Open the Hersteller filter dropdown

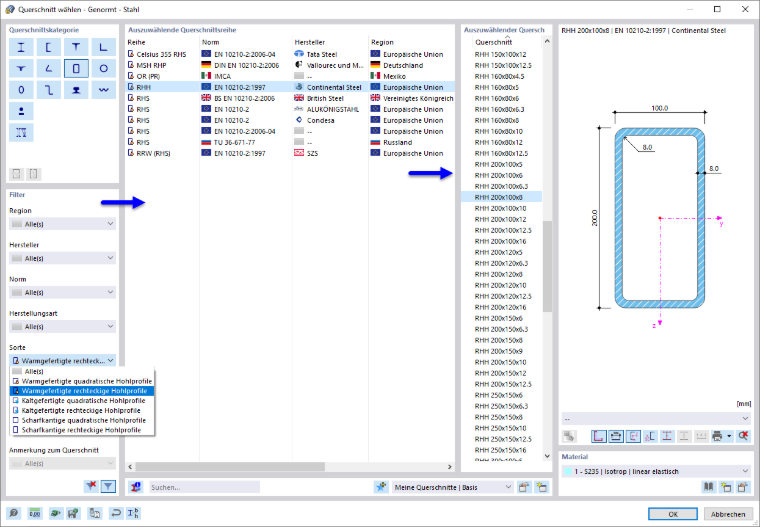[x=63, y=258]
